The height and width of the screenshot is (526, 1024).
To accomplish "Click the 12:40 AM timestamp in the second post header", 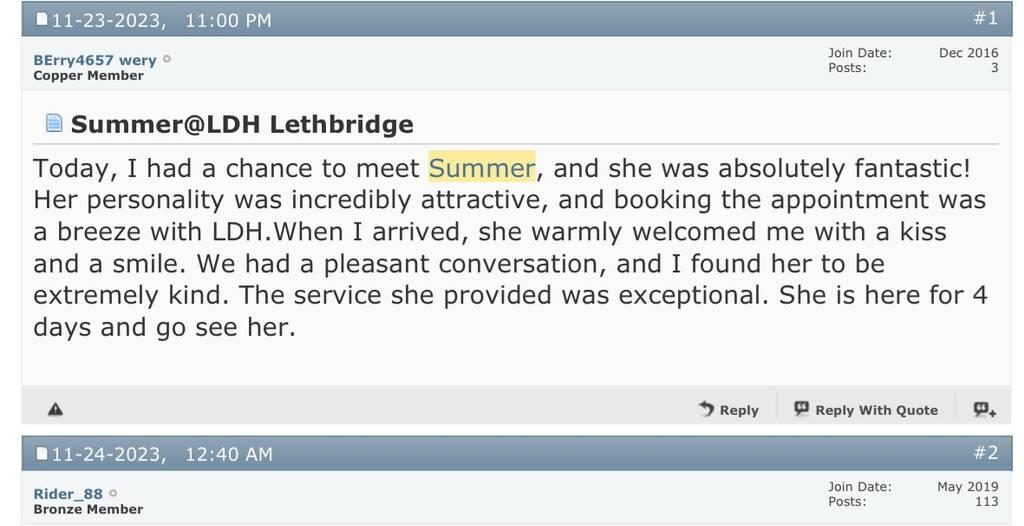I will 228,454.
